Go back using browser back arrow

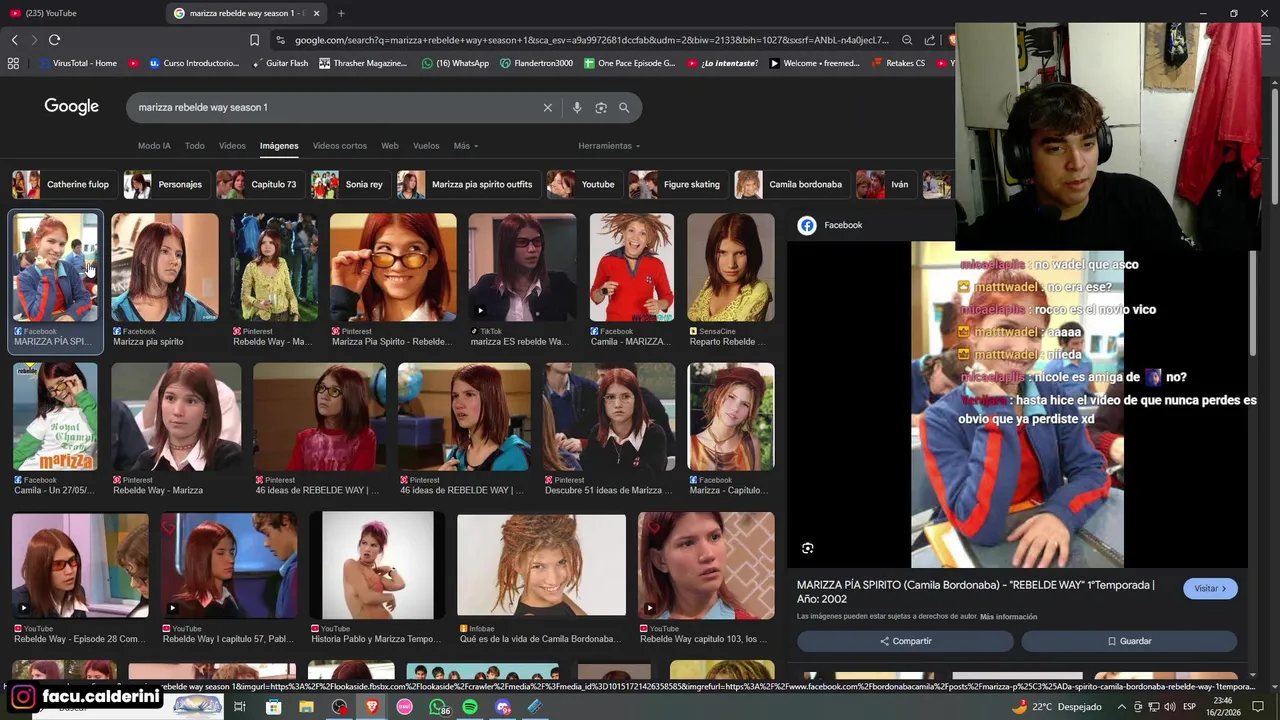point(14,40)
